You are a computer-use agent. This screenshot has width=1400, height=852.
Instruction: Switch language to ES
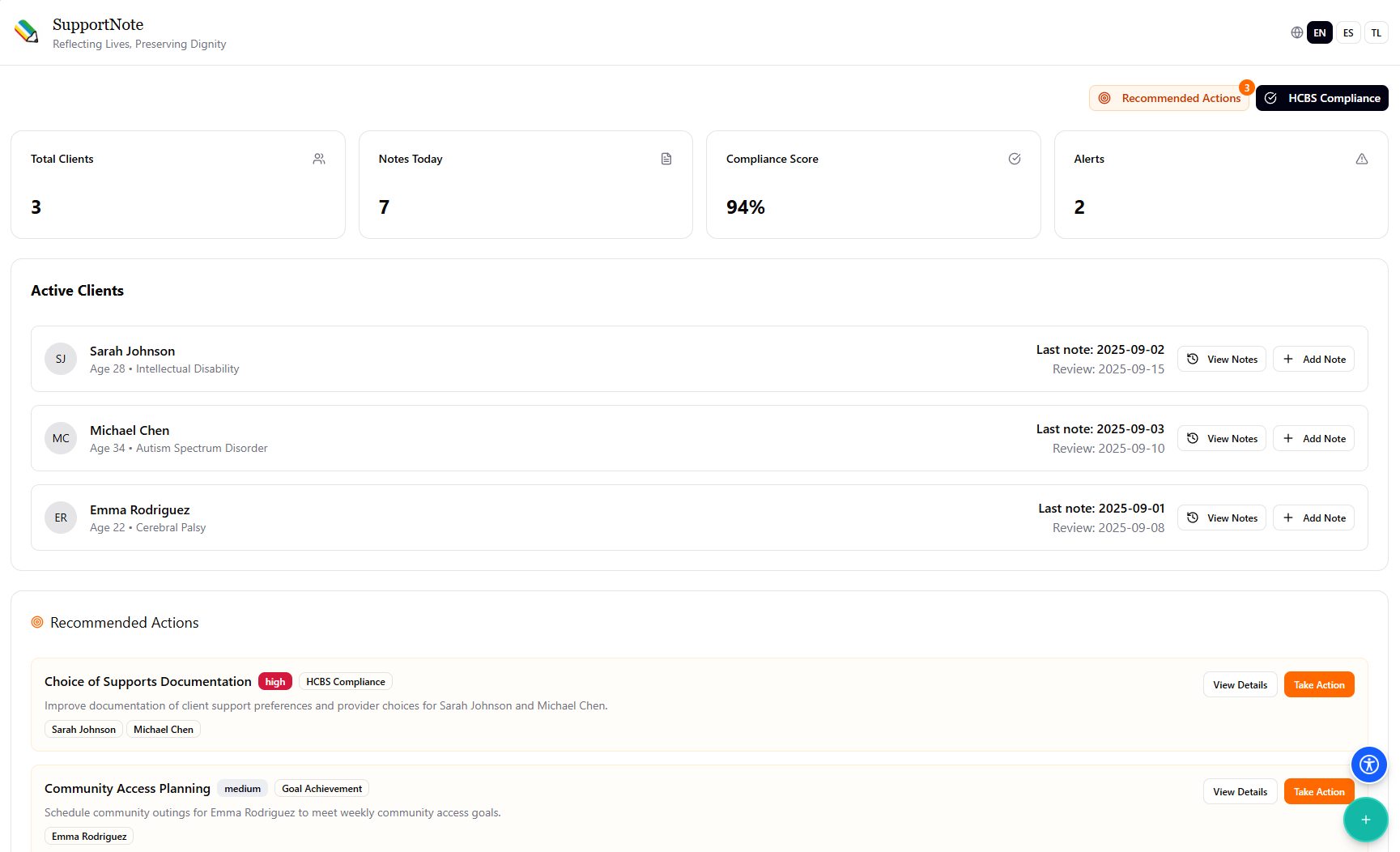coord(1348,32)
